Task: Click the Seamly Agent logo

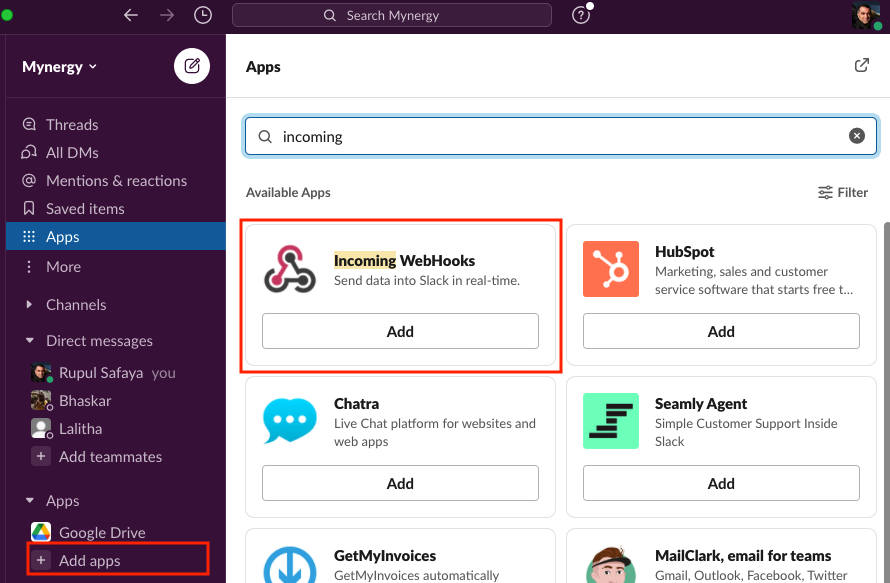Action: (611, 421)
